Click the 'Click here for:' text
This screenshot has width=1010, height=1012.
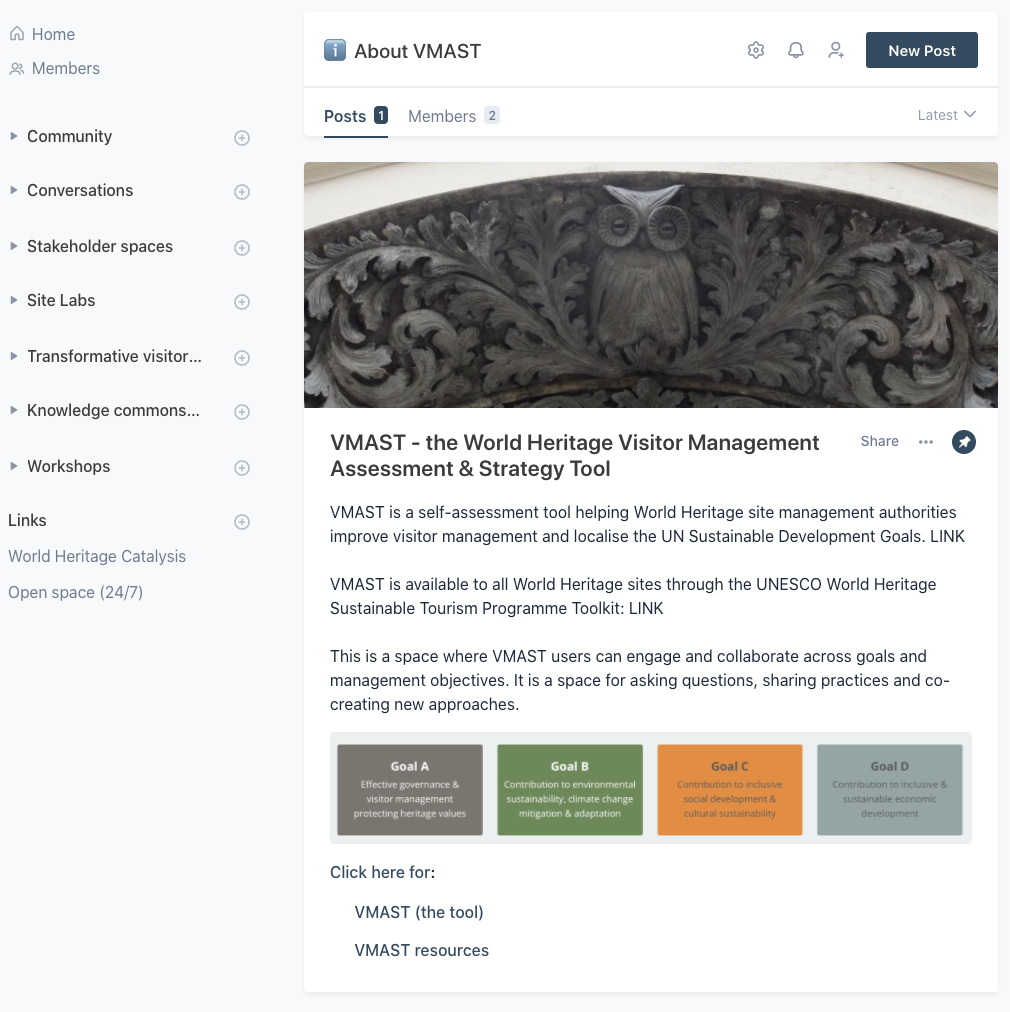[x=383, y=873]
